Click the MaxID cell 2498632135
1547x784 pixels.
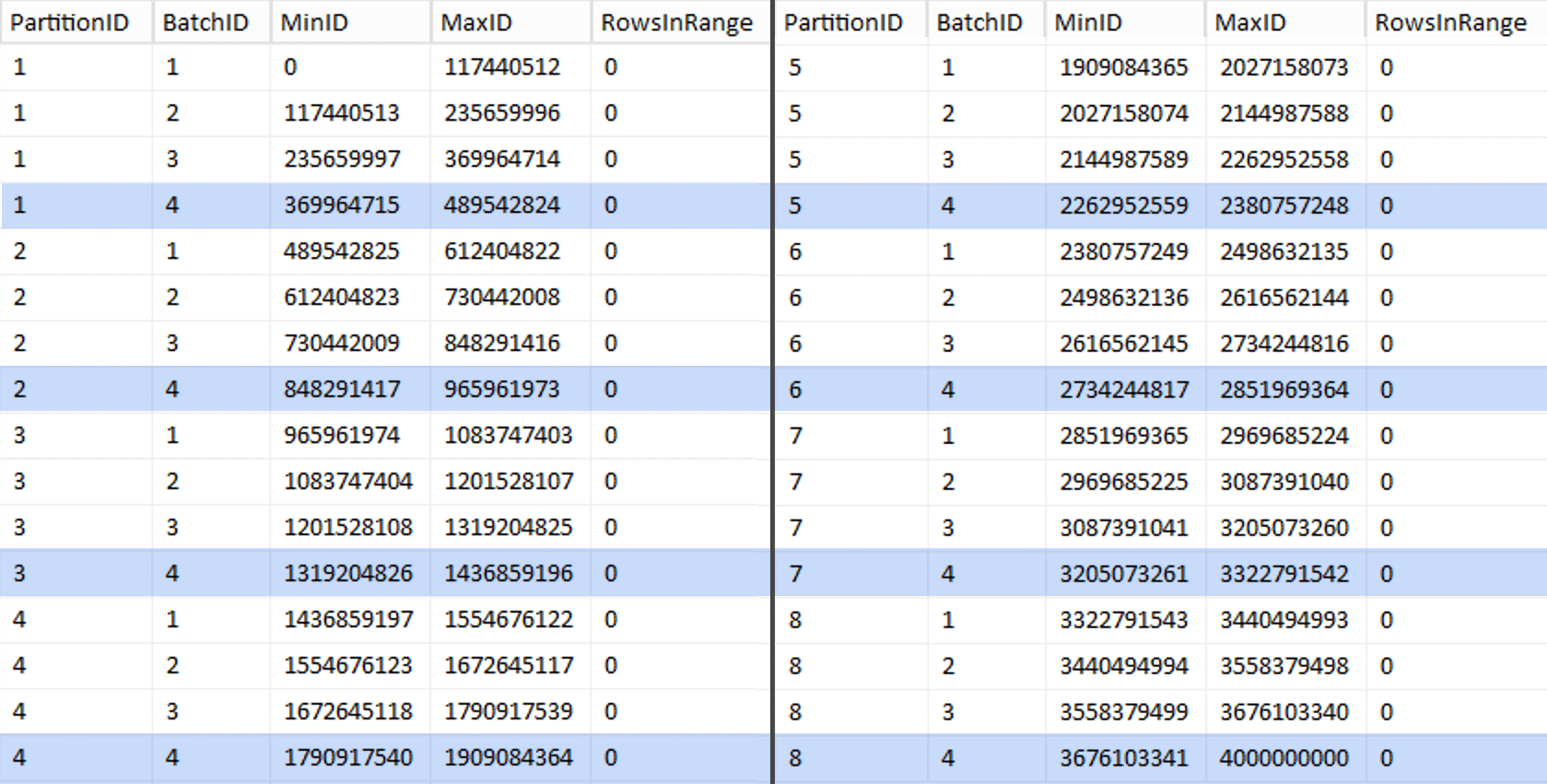point(1285,252)
